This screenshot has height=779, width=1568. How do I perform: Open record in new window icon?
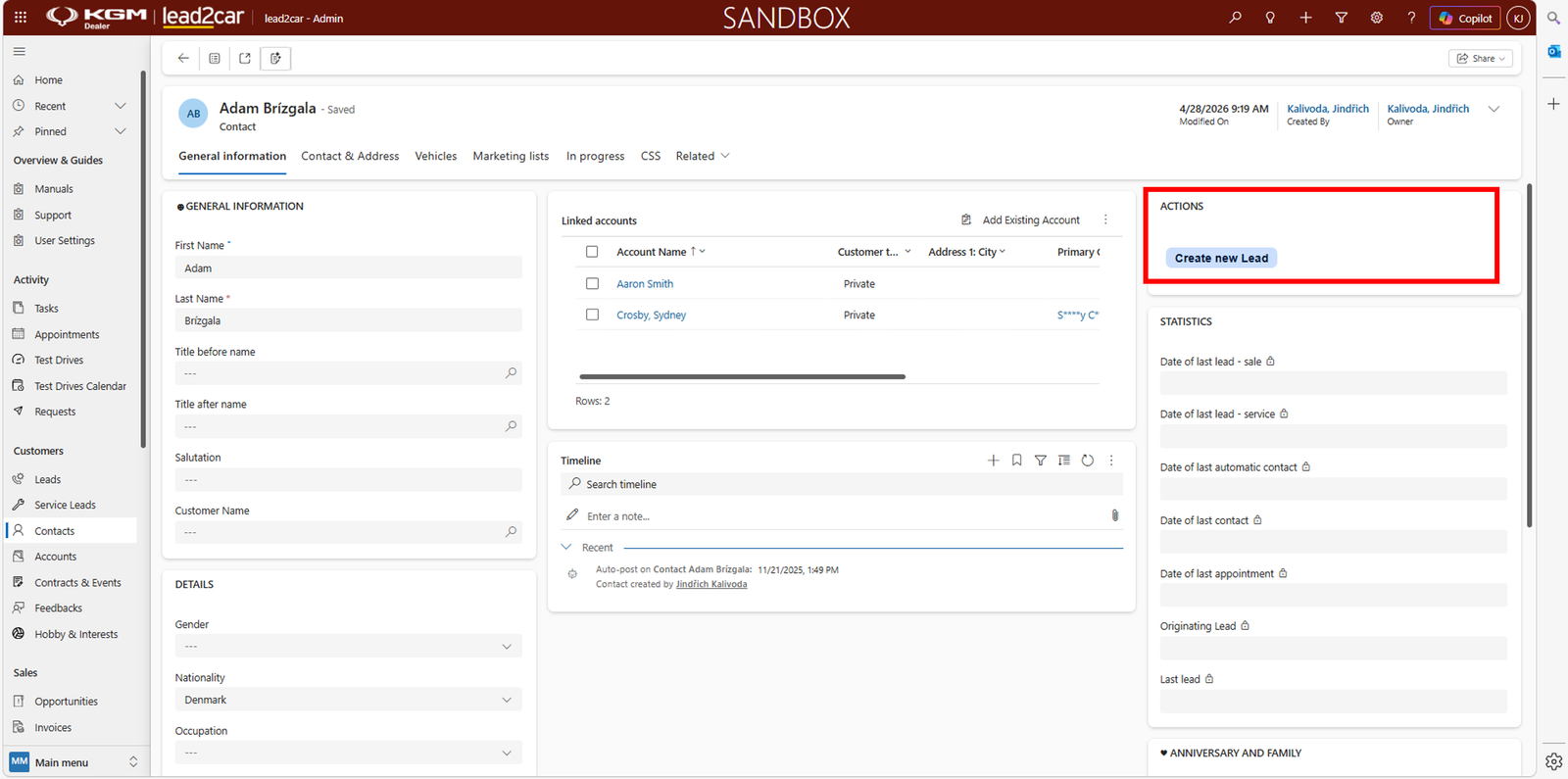(x=245, y=58)
